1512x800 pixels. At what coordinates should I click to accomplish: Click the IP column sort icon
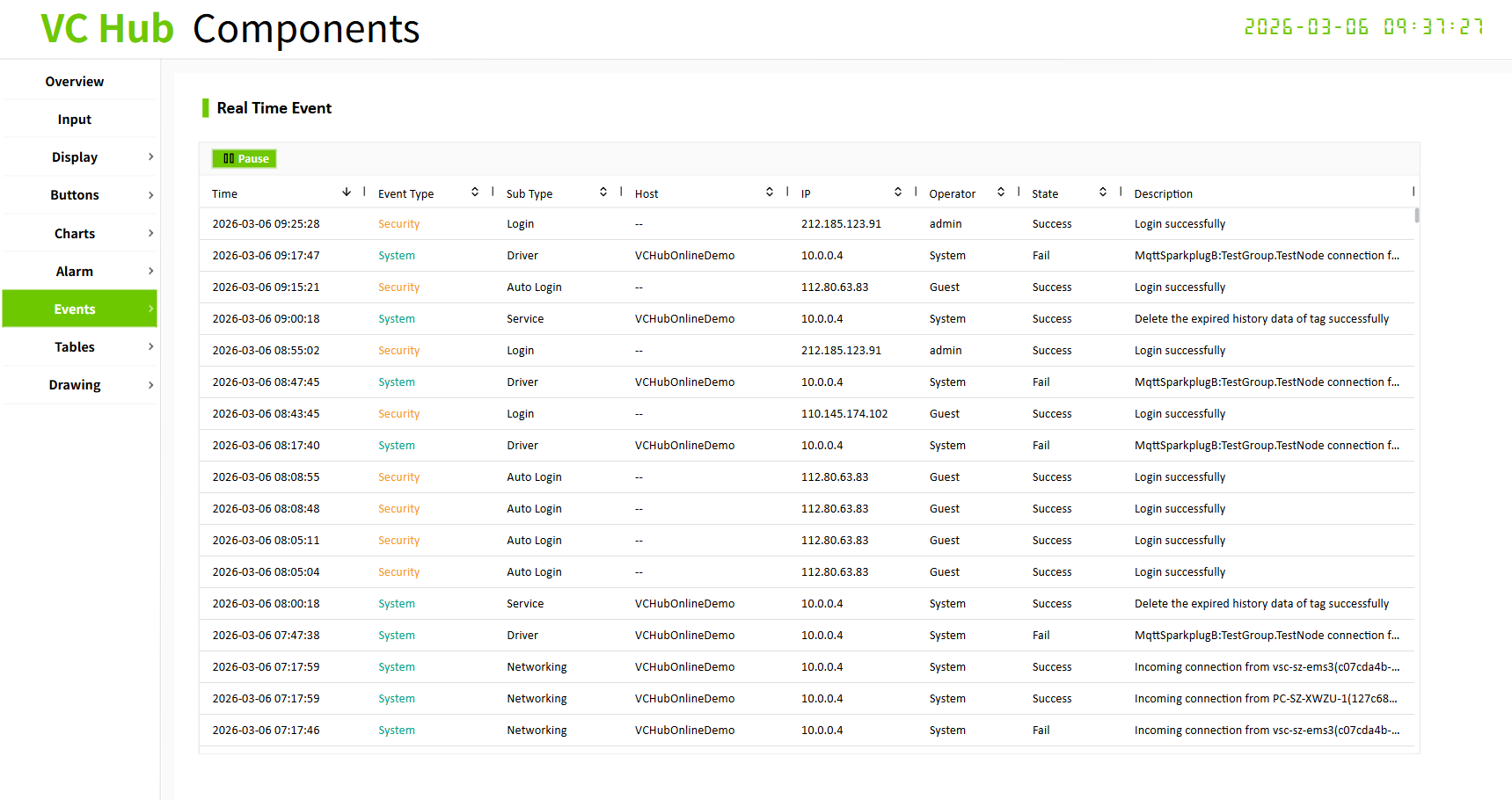point(898,193)
